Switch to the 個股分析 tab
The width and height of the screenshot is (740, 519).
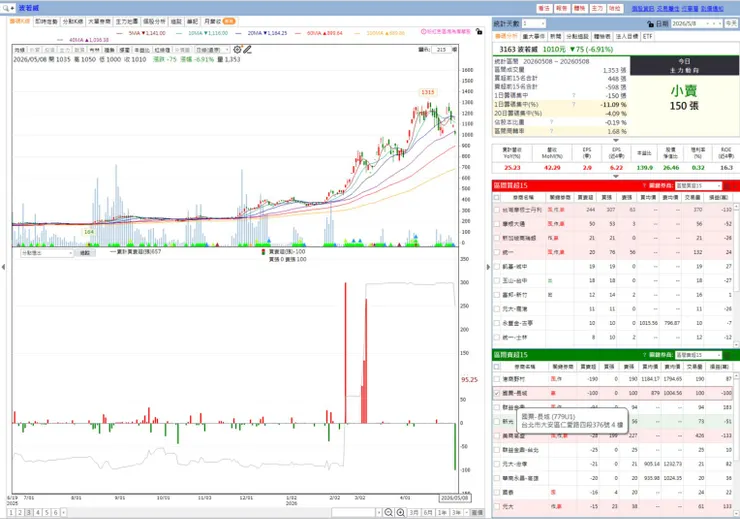click(154, 21)
